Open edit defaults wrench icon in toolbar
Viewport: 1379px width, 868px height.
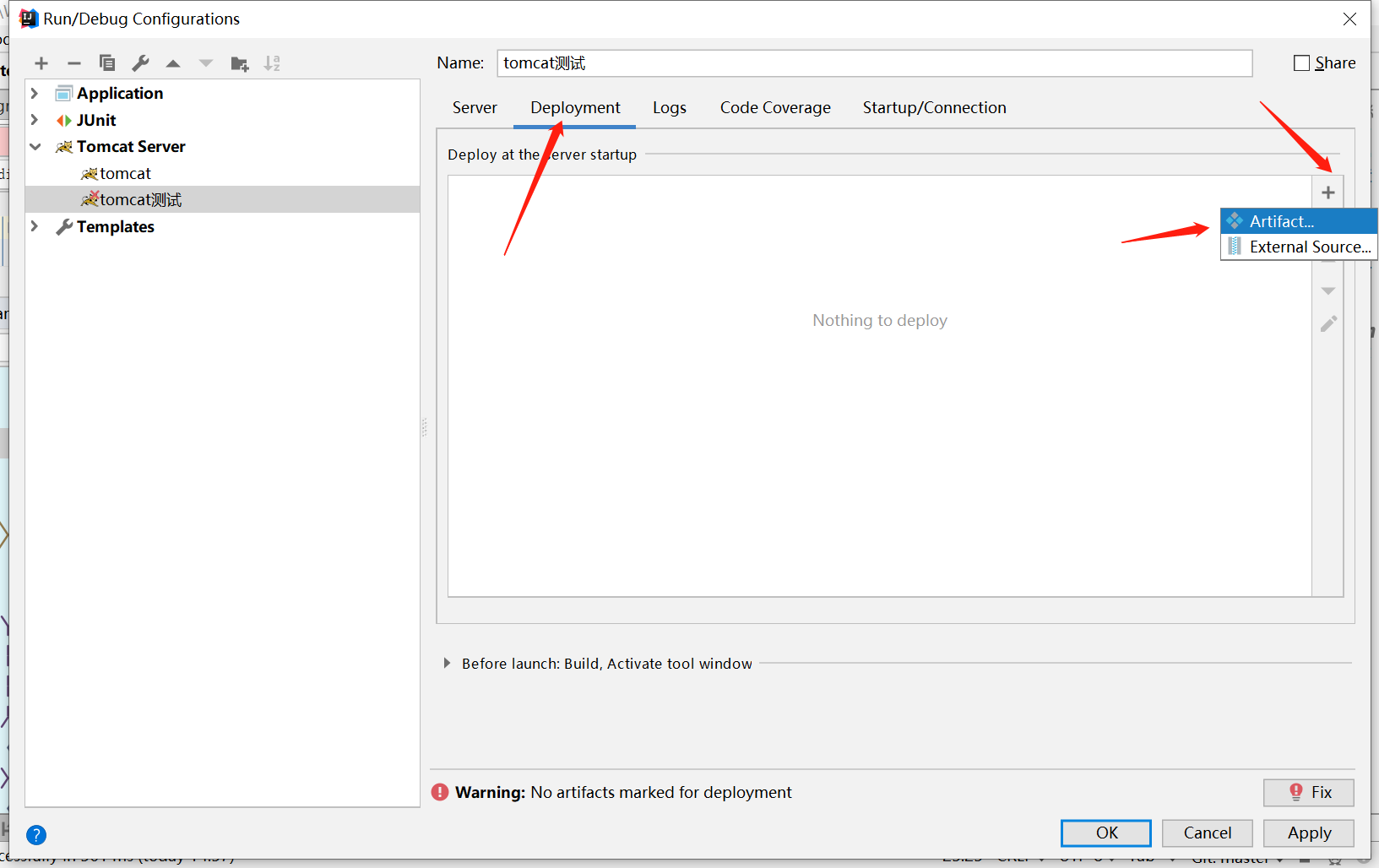click(x=140, y=63)
